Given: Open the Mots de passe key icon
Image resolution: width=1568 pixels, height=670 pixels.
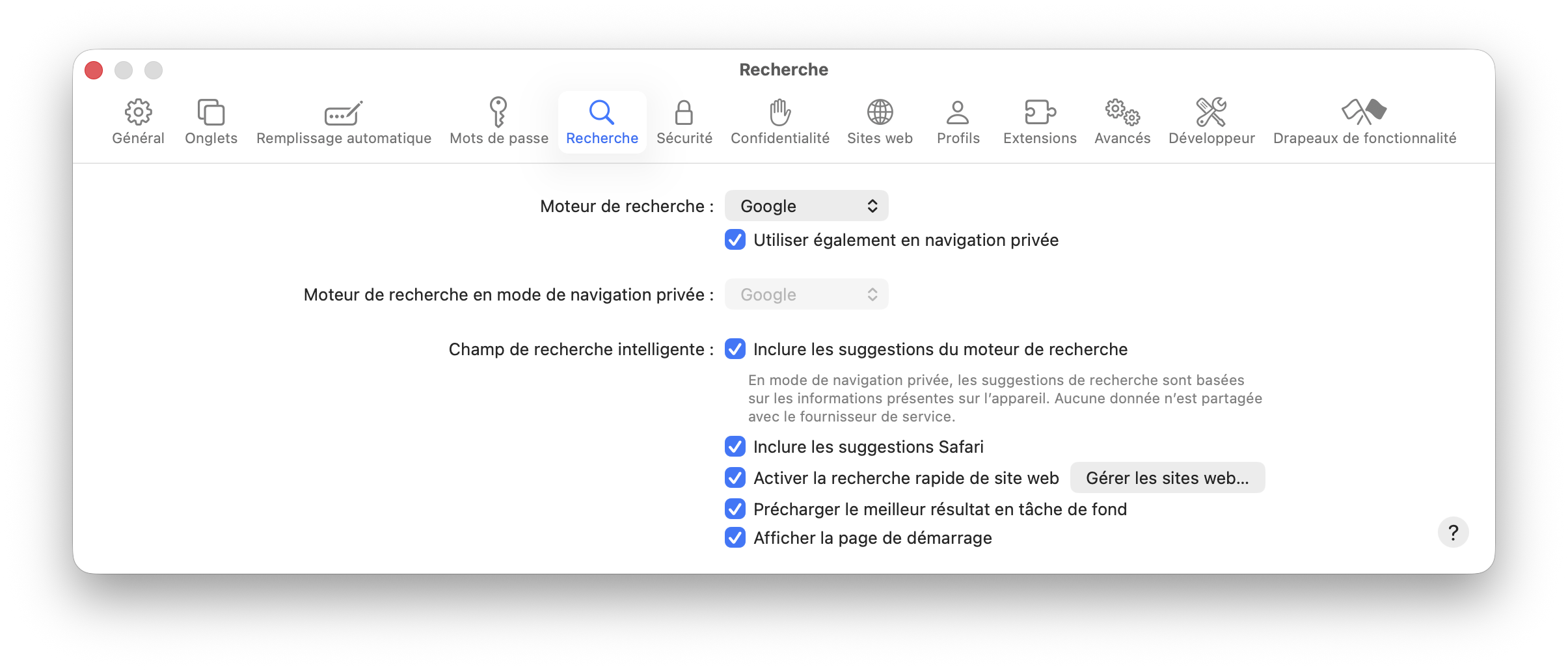Looking at the screenshot, I should tap(498, 112).
